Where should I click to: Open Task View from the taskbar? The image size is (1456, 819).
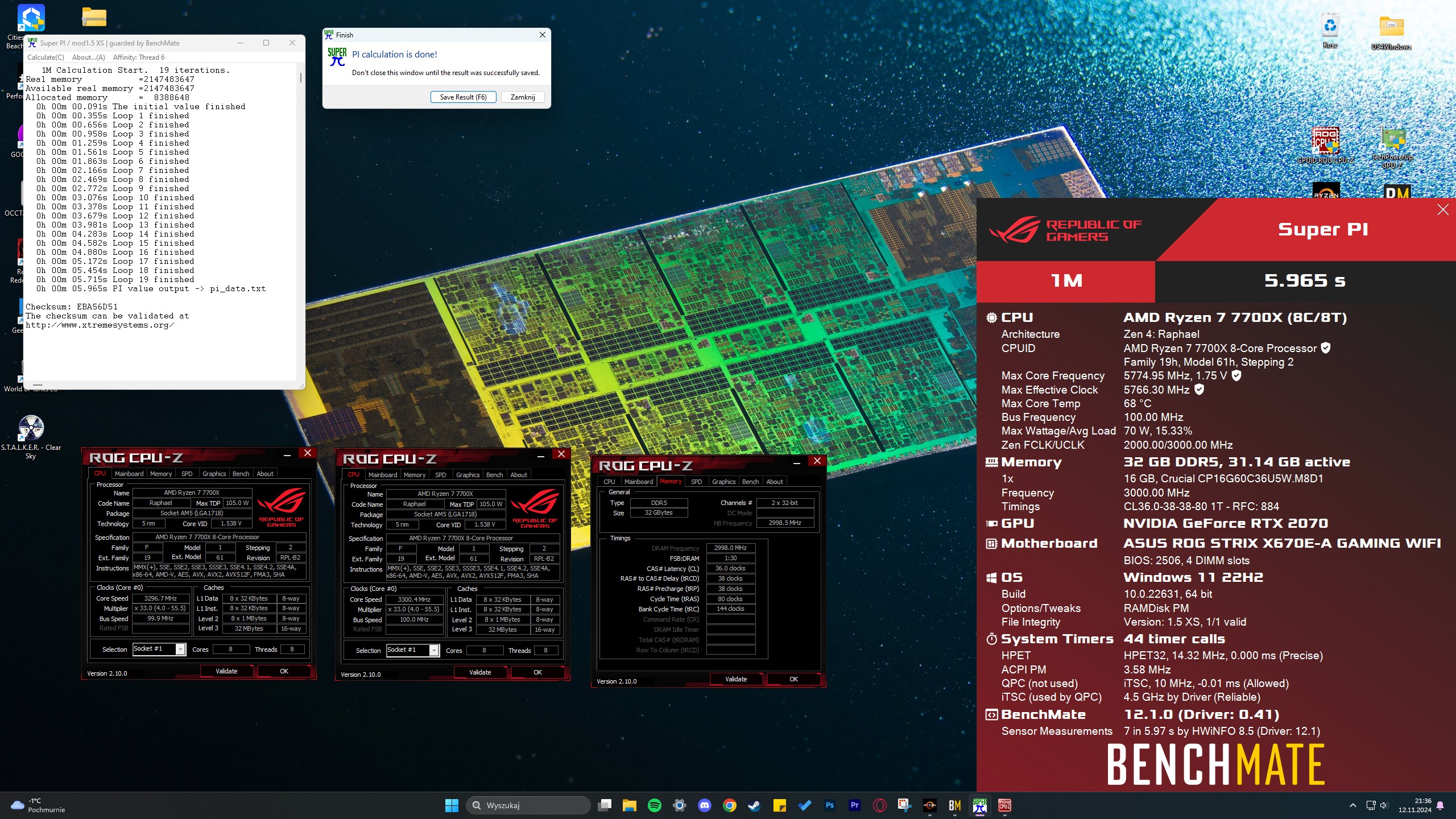click(x=605, y=805)
